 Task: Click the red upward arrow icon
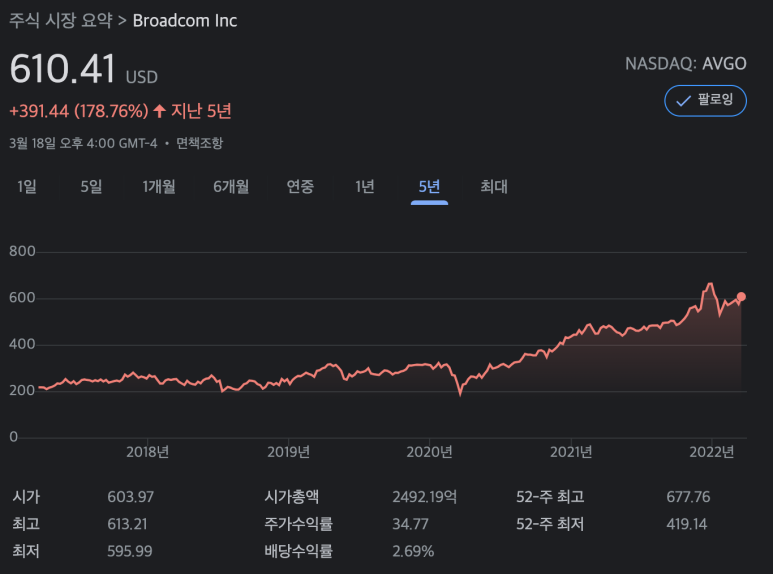click(x=159, y=111)
